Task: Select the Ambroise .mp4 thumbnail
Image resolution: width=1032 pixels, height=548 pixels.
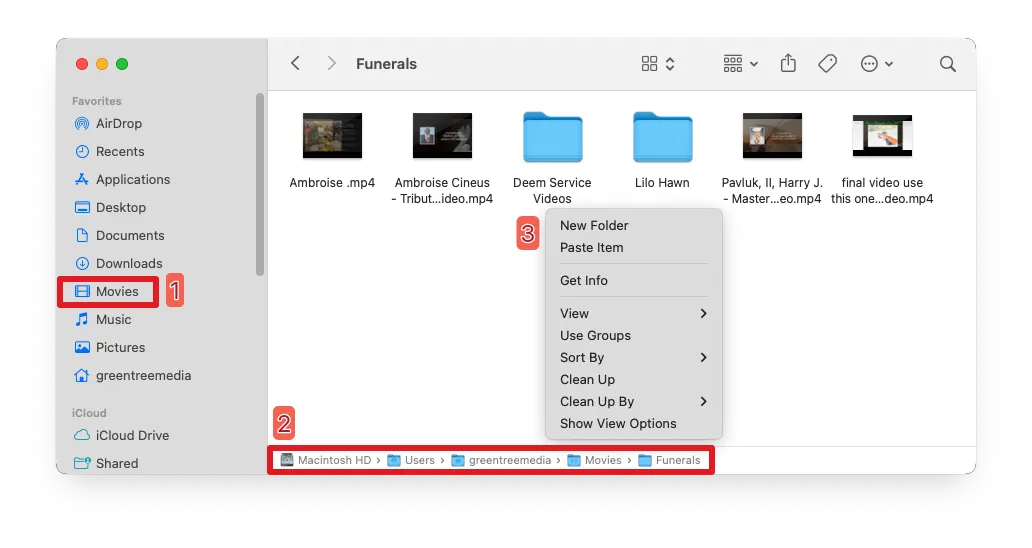Action: click(x=332, y=136)
